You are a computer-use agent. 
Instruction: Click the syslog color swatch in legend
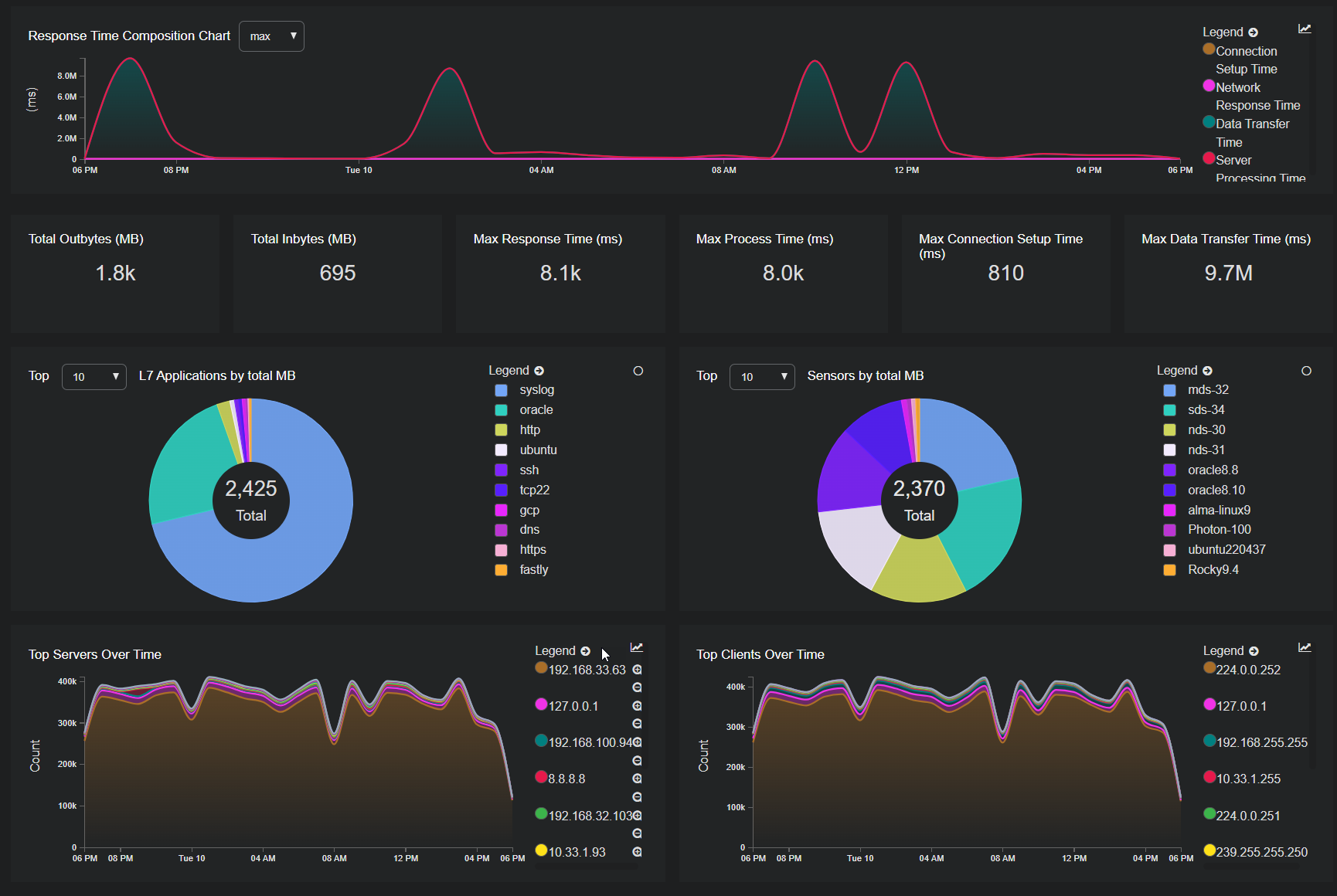click(502, 390)
